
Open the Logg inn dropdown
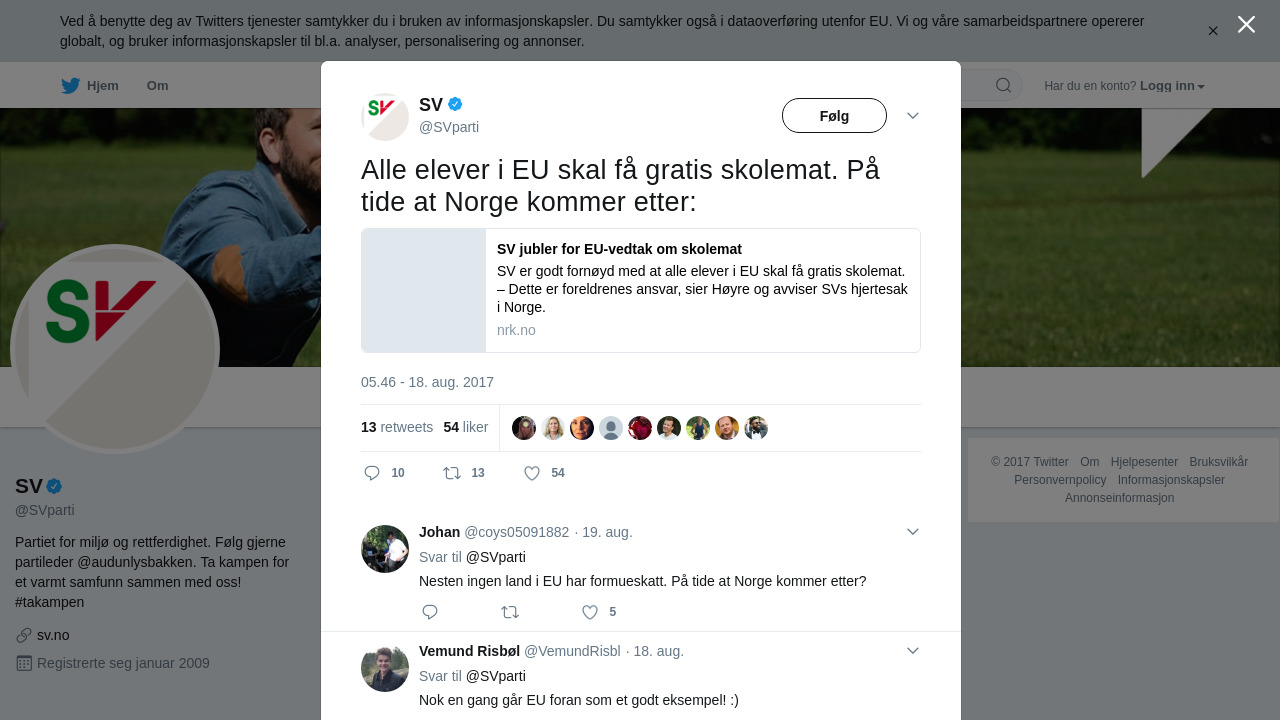[x=1172, y=86]
